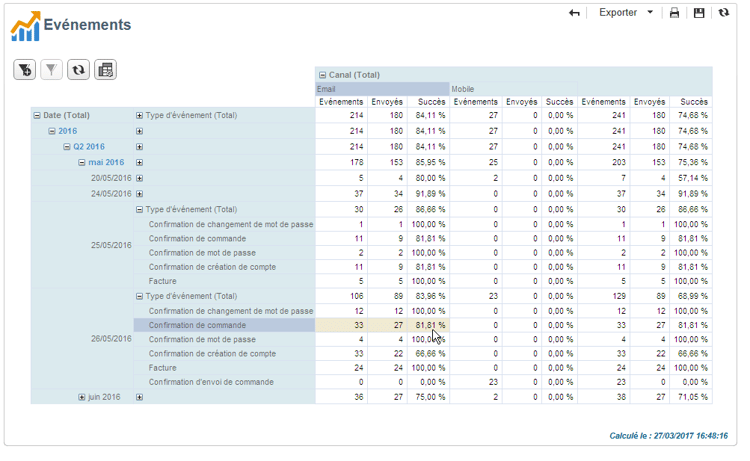Collapse the mai 2016 month node
The image size is (750, 461).
[82, 163]
